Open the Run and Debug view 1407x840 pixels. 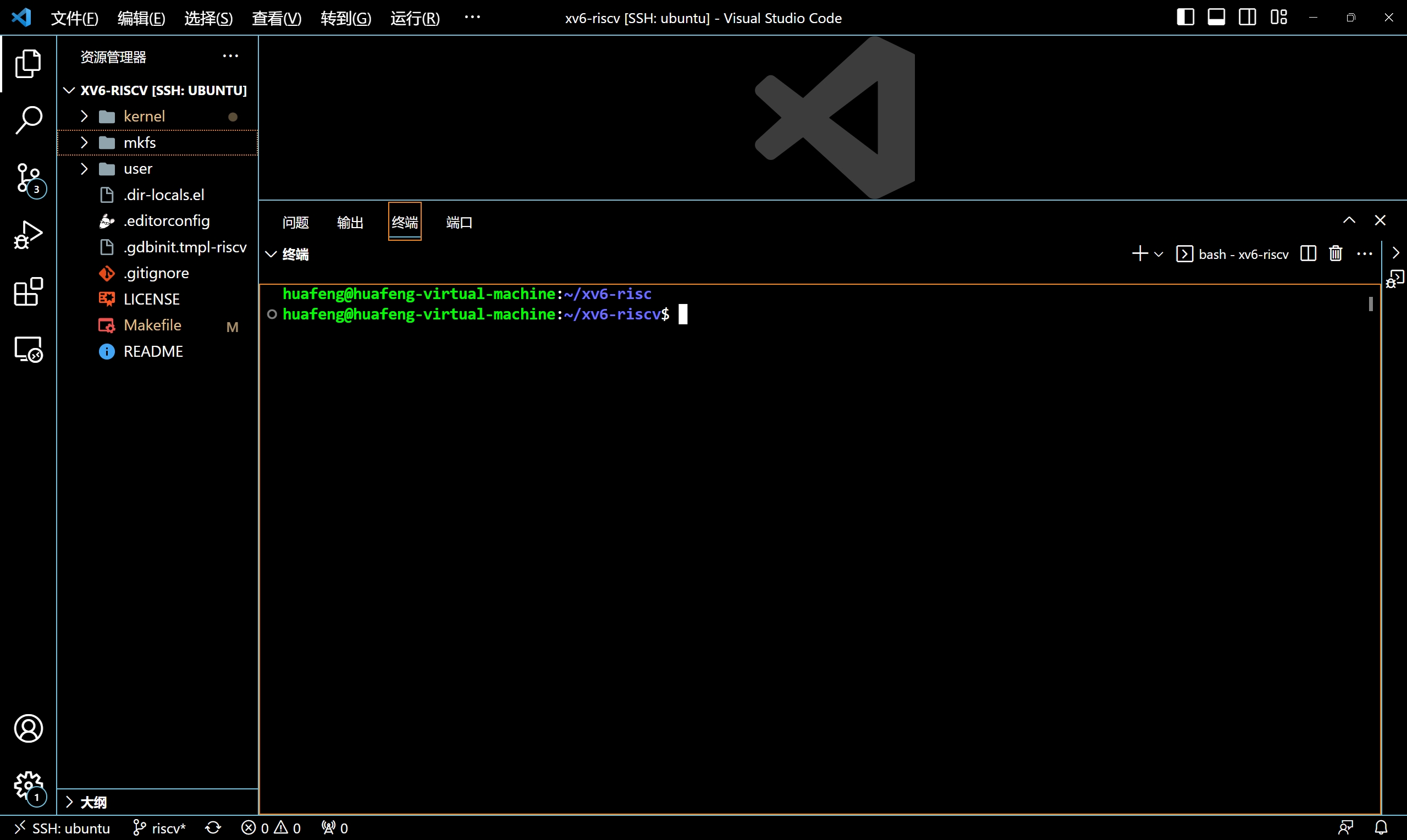(x=28, y=234)
